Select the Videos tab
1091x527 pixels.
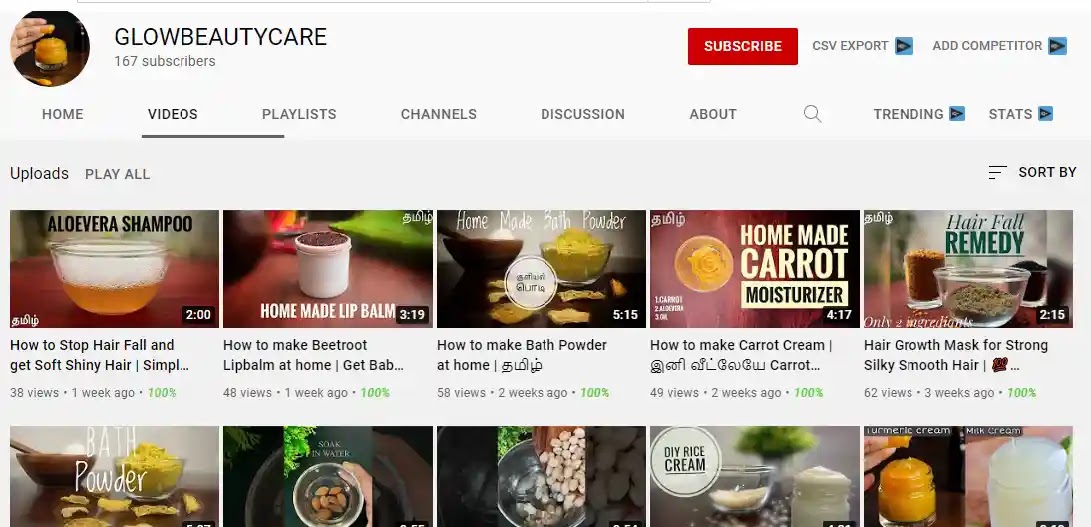(173, 114)
